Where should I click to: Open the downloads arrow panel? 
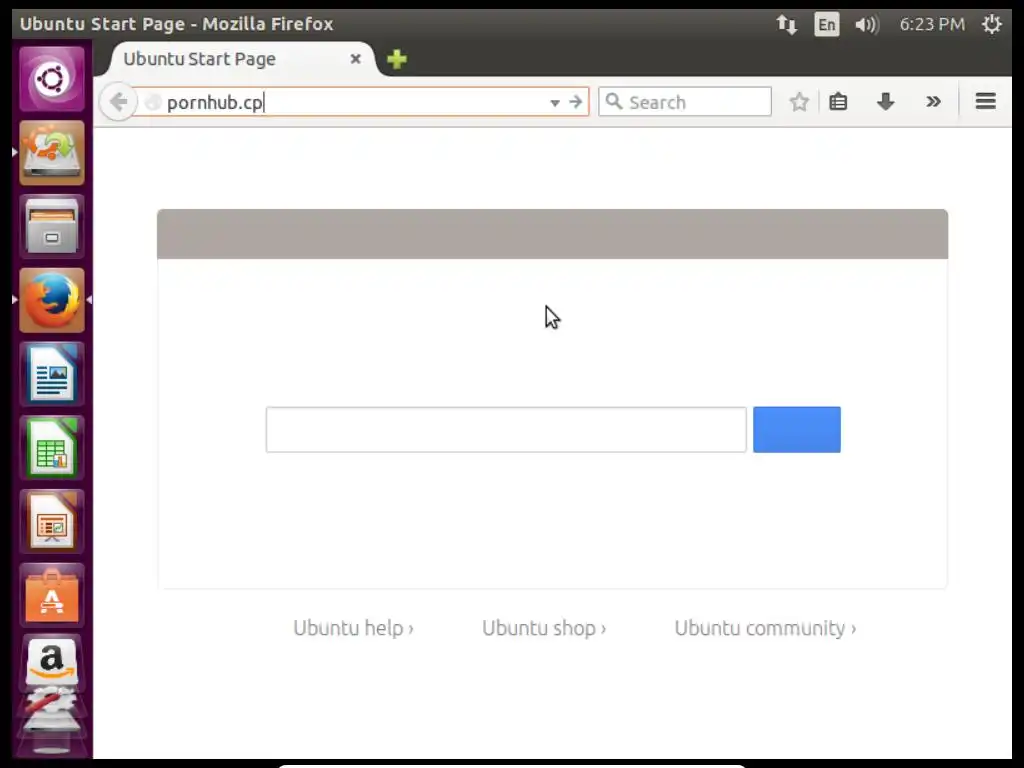pyautogui.click(x=886, y=102)
